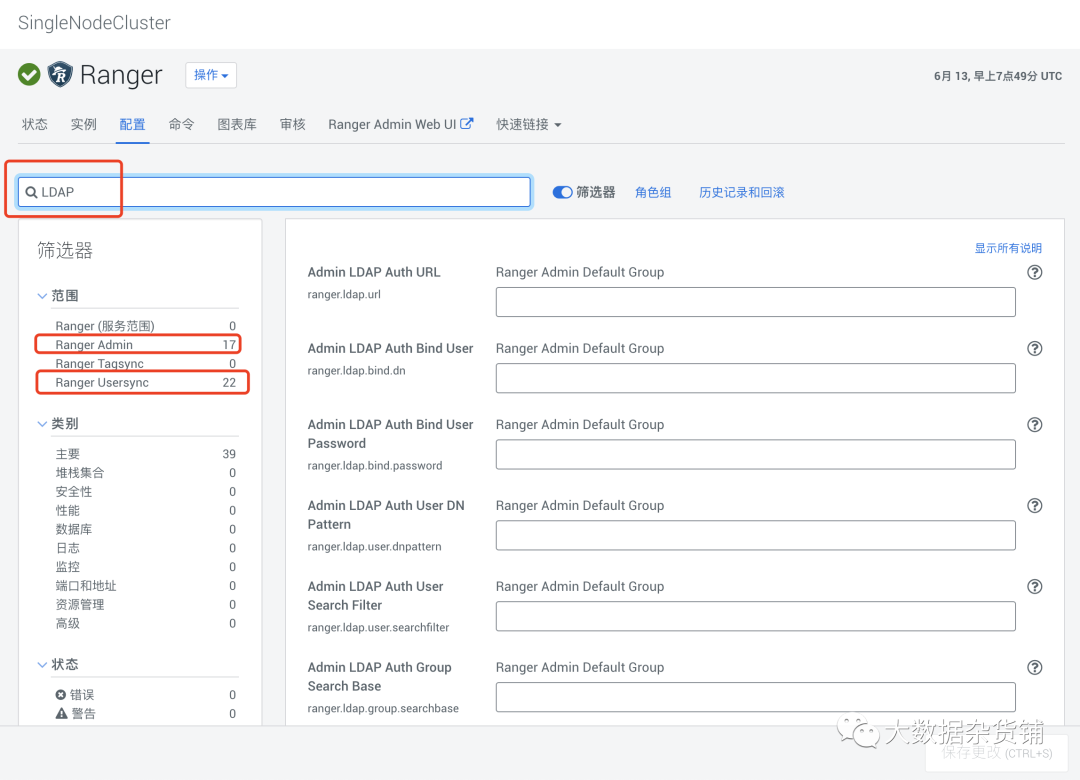
Task: Open the 图表库 charts library tab
Action: click(x=237, y=125)
